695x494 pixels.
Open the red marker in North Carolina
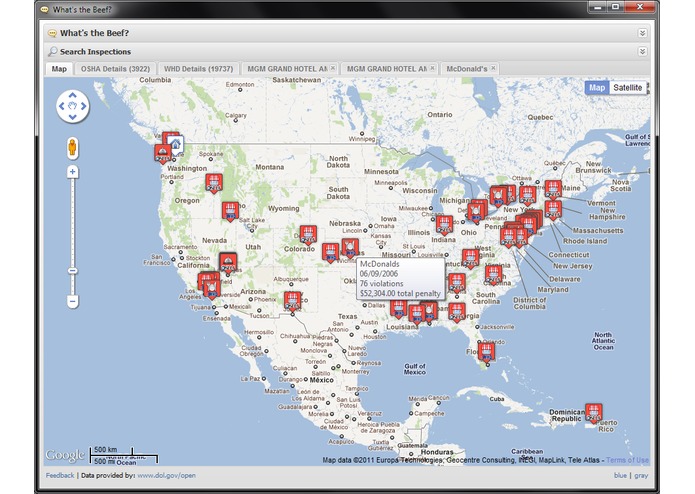(493, 275)
